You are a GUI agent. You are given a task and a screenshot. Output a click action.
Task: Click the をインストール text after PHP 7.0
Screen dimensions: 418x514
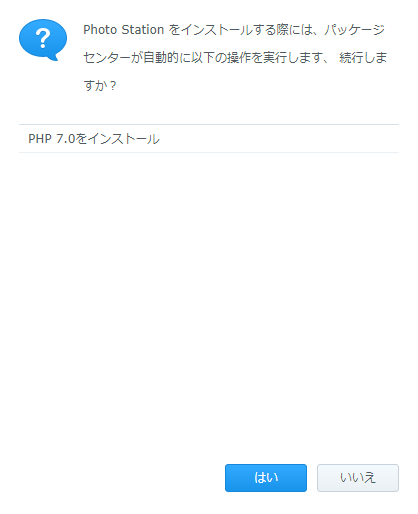click(x=117, y=139)
